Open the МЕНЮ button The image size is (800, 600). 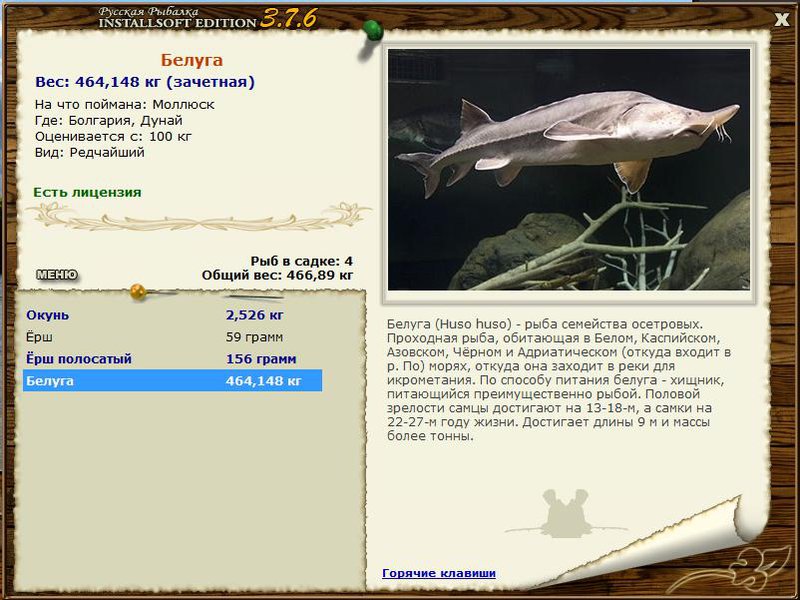tap(57, 275)
